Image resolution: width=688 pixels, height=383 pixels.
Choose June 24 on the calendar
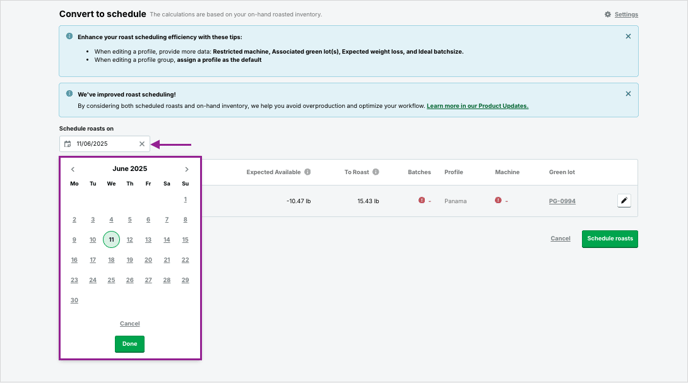[93, 280]
